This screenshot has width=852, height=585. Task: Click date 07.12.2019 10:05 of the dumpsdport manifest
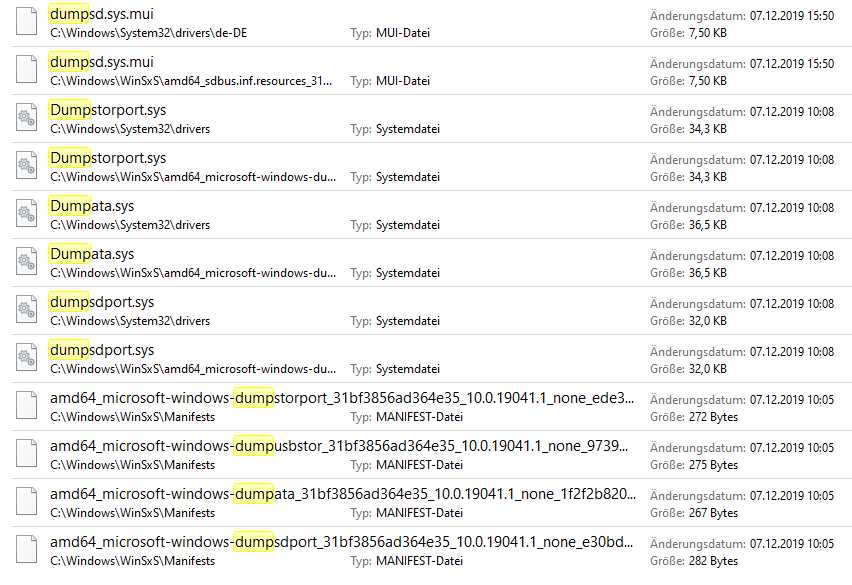click(x=792, y=544)
